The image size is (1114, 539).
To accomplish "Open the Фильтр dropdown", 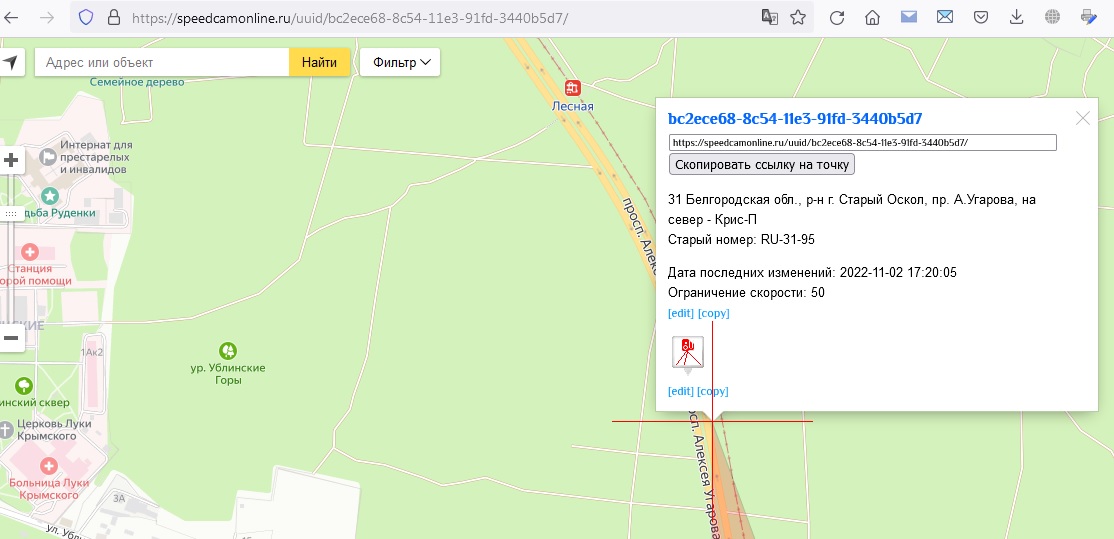I will point(400,63).
